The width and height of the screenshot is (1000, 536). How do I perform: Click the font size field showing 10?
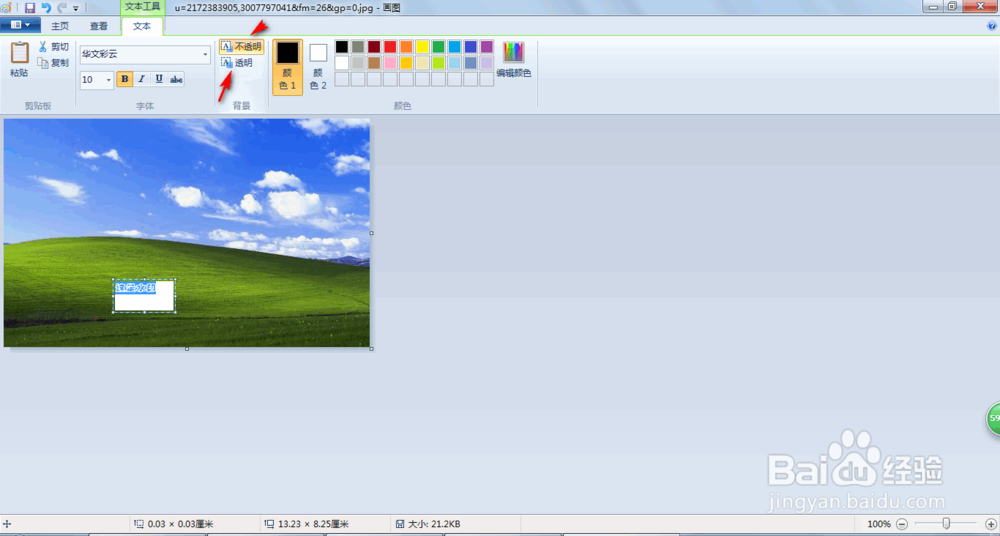coord(92,80)
